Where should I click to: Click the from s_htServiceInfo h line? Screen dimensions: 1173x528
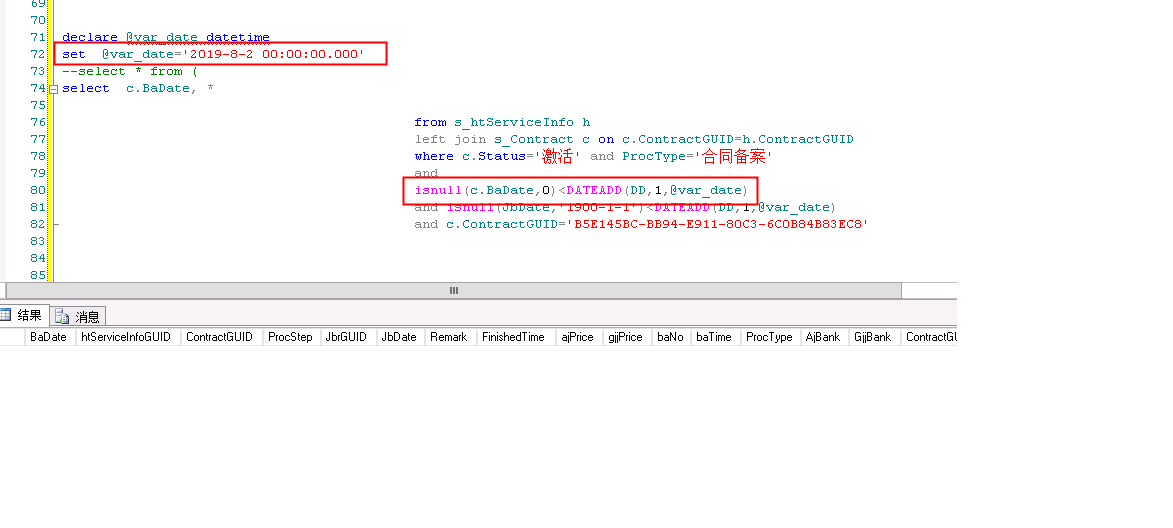click(x=502, y=123)
